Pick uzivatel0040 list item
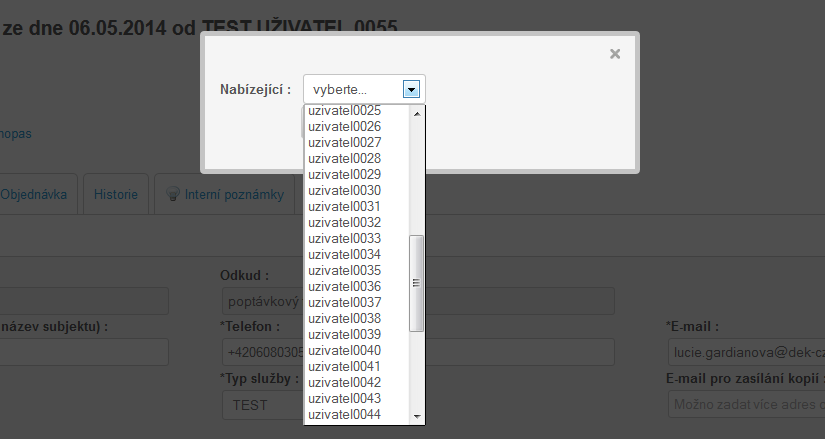 click(357, 351)
